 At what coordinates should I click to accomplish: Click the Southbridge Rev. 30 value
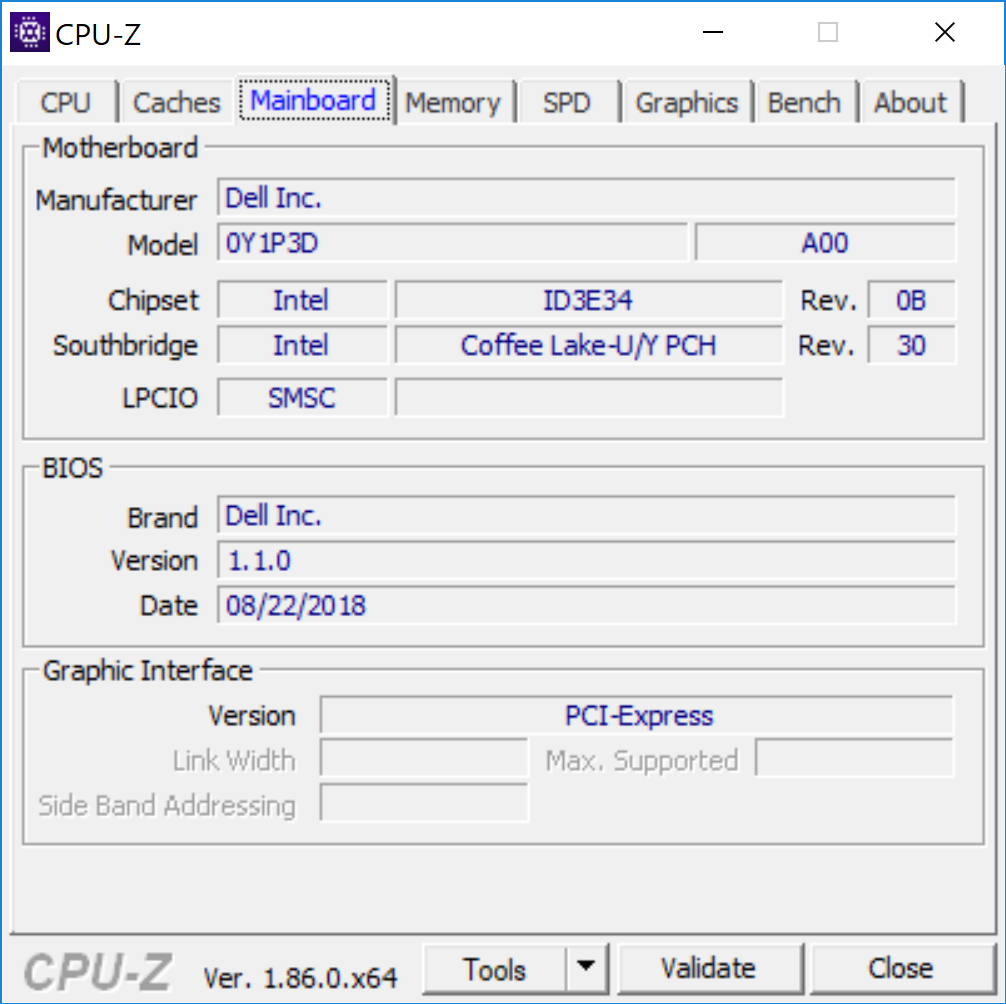point(912,345)
